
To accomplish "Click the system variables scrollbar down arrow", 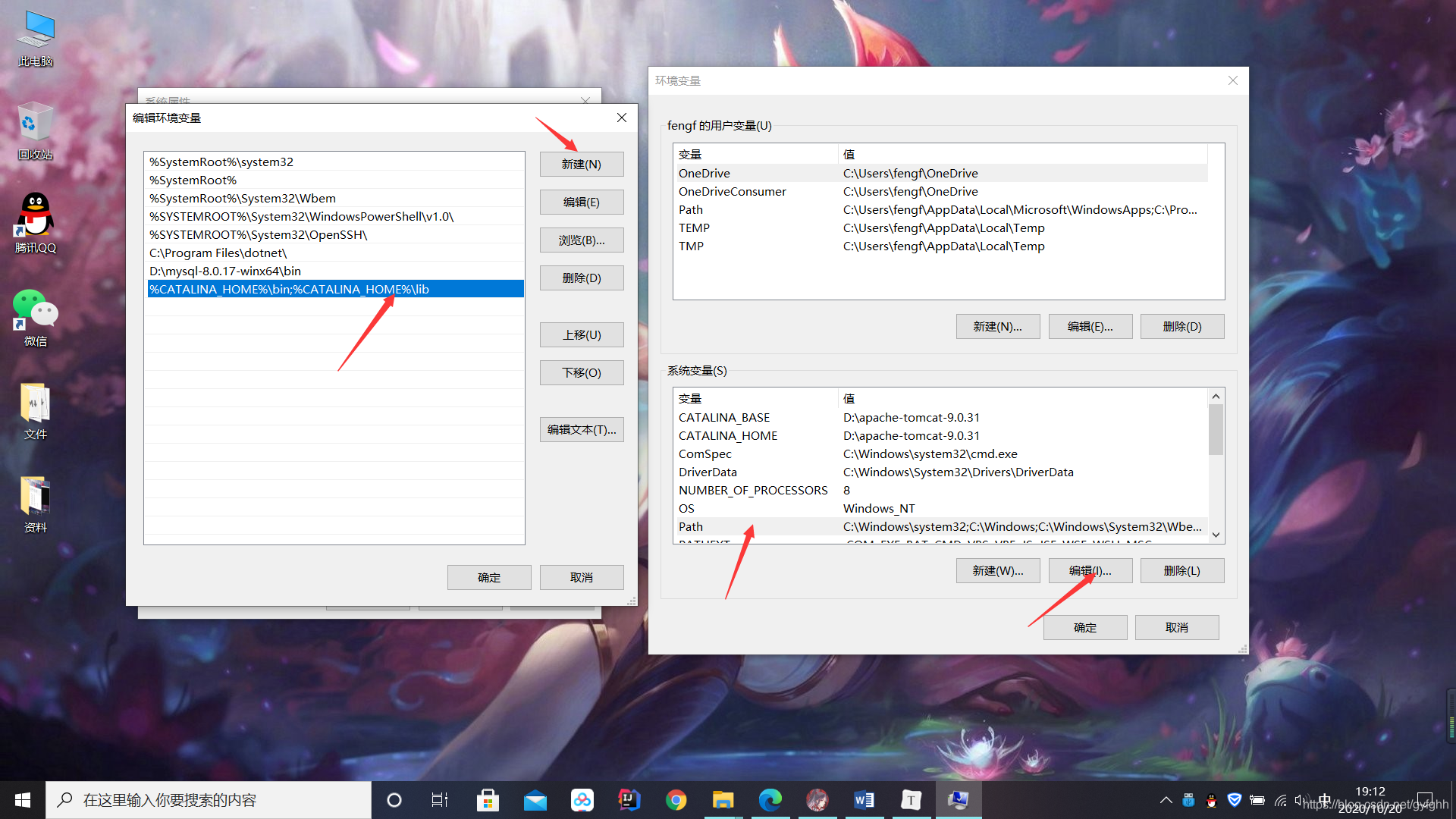I will pyautogui.click(x=1216, y=535).
